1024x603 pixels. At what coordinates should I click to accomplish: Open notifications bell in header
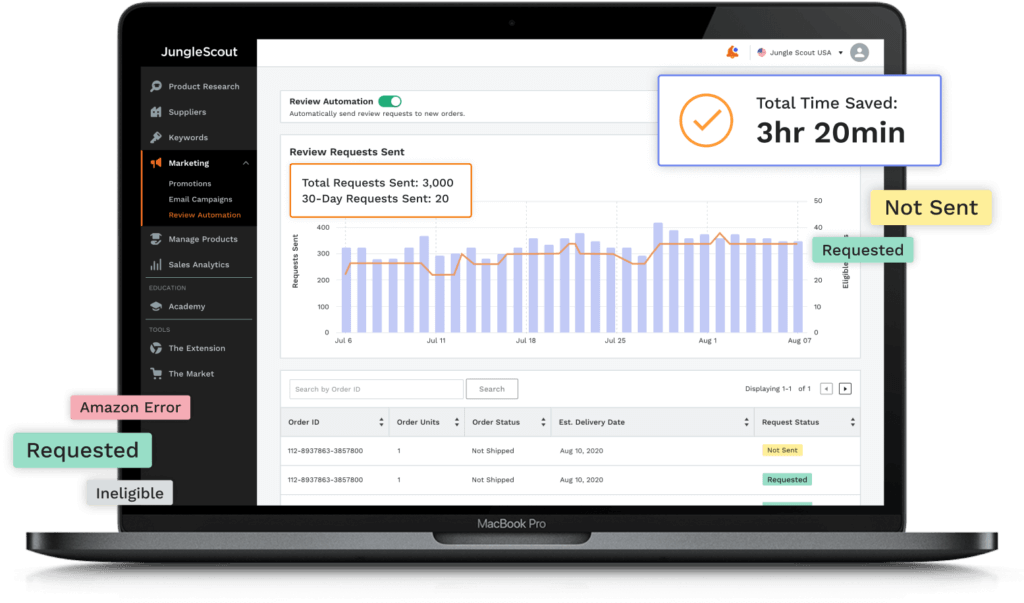[x=733, y=52]
